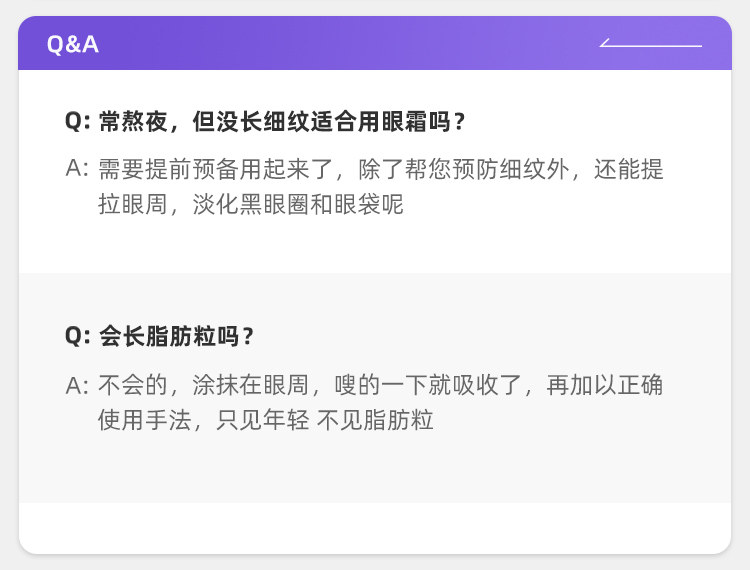Click the decorative arrow line in header
Screen dimensions: 750x570
point(650,44)
